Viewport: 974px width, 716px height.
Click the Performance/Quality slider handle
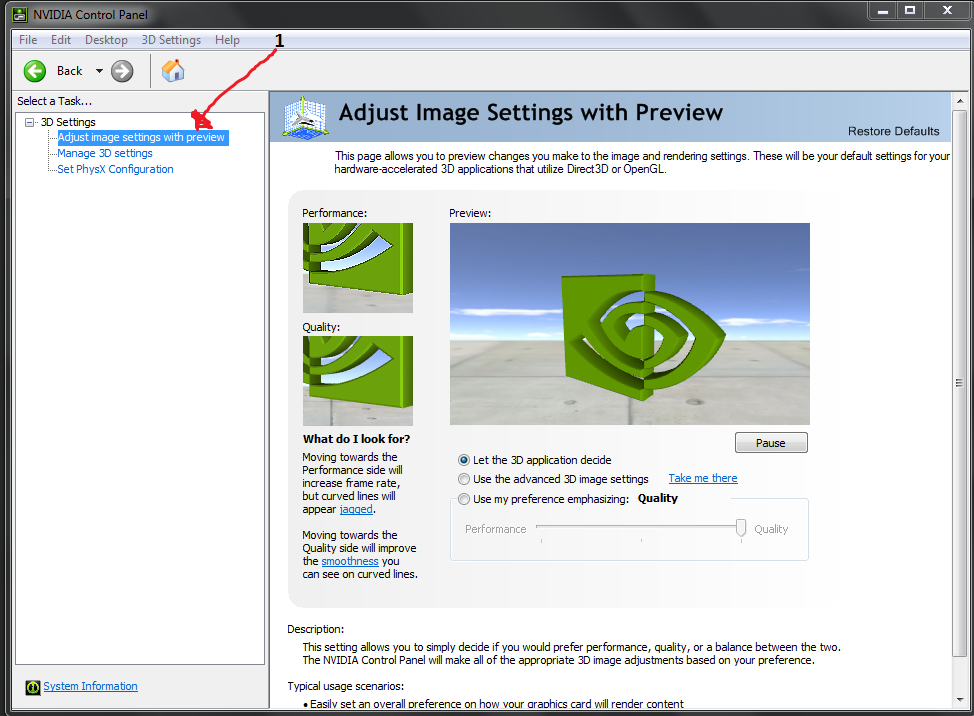(x=740, y=528)
